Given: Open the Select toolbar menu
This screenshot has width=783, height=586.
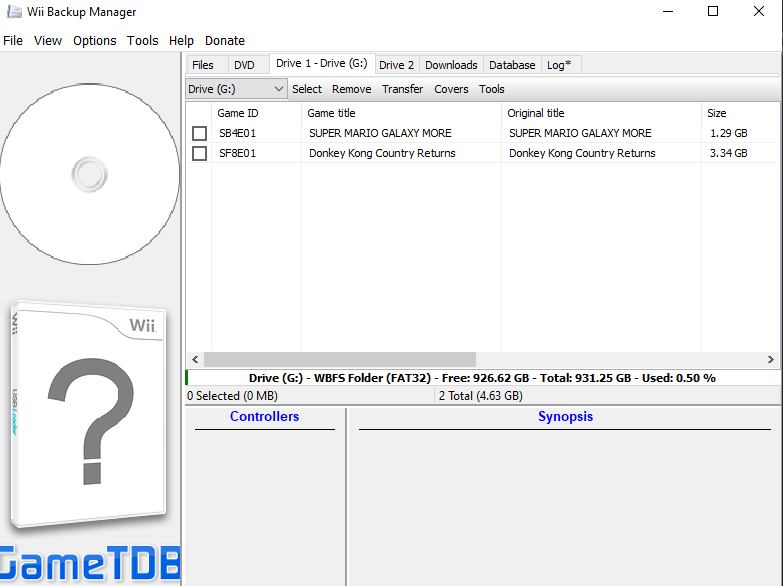Looking at the screenshot, I should [x=307, y=89].
